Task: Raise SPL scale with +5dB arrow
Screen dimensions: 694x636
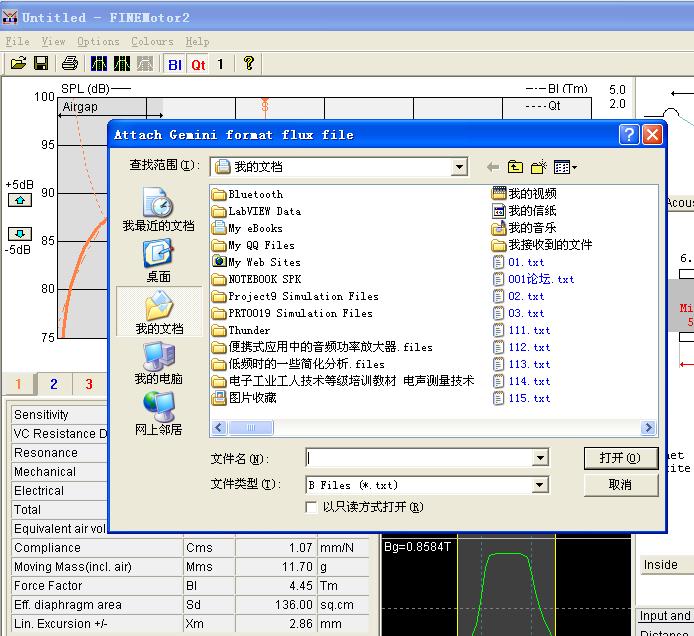Action: pyautogui.click(x=20, y=200)
